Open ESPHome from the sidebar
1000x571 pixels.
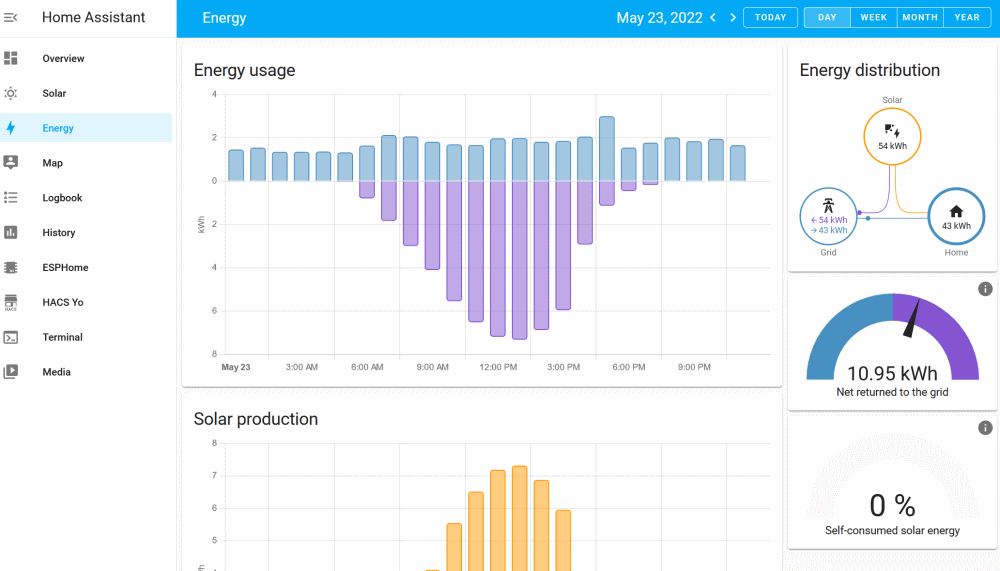click(86, 267)
